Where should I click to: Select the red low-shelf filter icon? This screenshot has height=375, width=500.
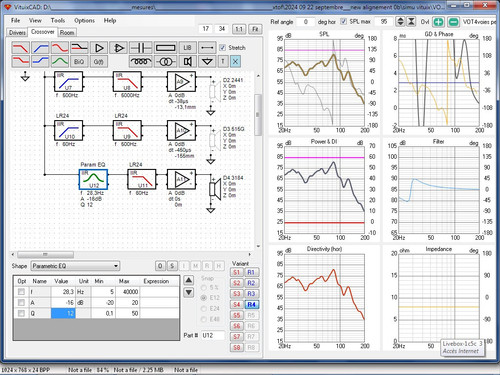20,61
